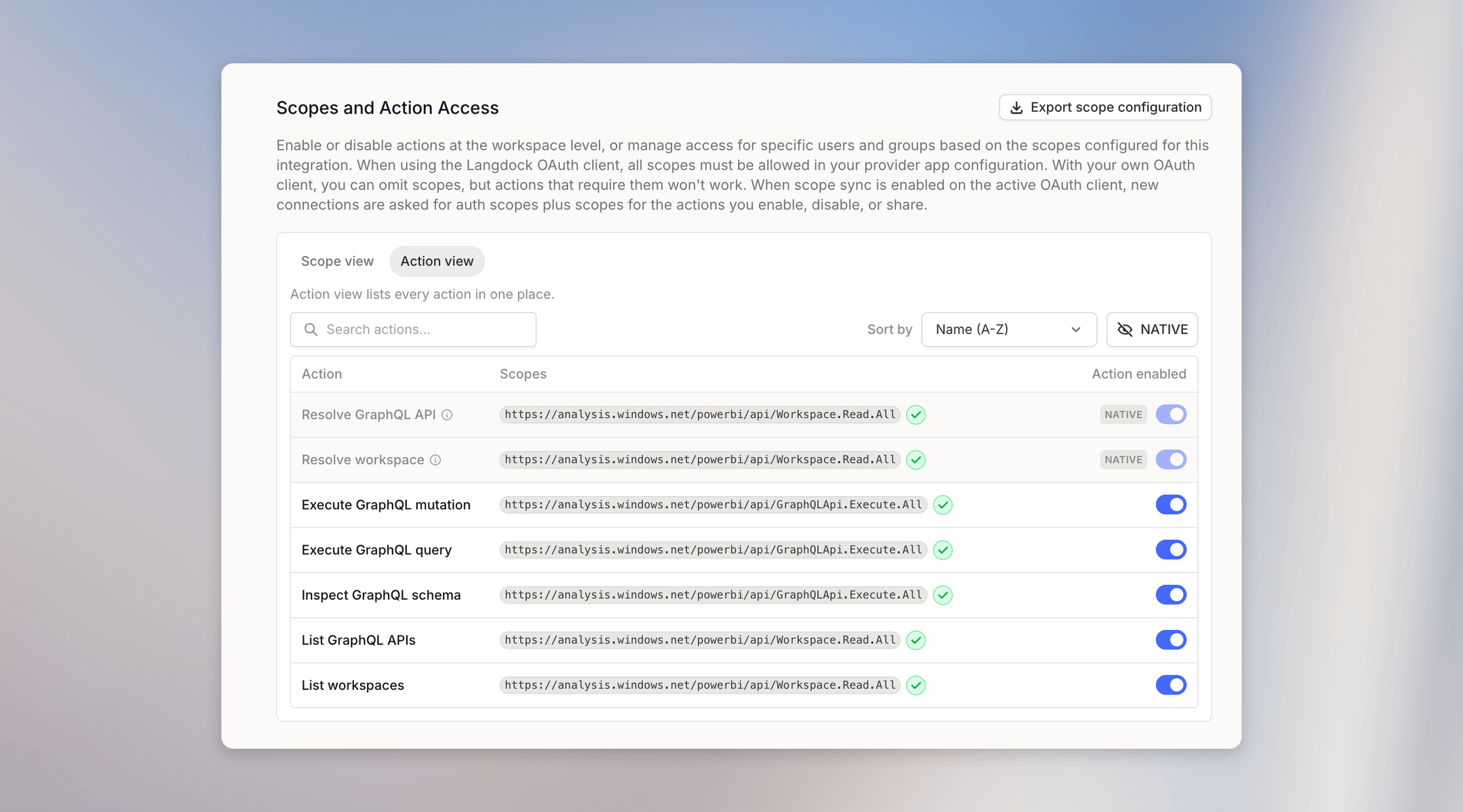Click the NATIVE badge in Resolve workspace row
The height and width of the screenshot is (812, 1463).
[1123, 460]
